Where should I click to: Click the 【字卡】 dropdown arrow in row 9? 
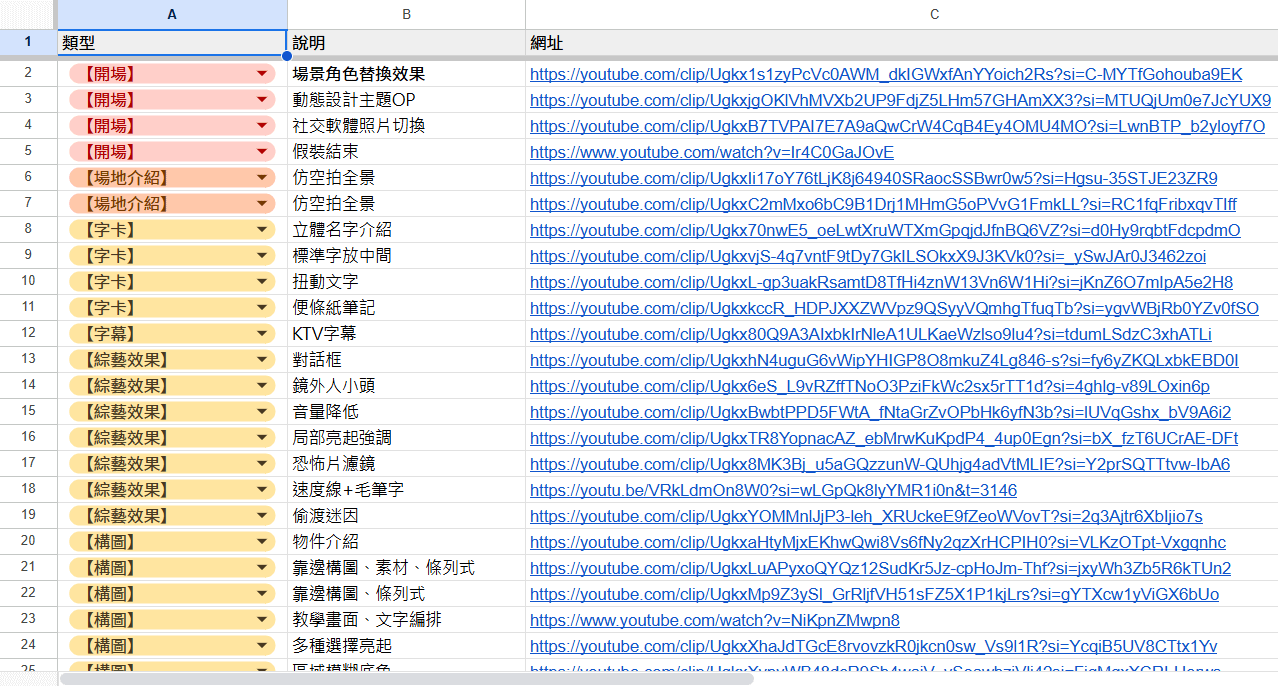click(x=263, y=256)
